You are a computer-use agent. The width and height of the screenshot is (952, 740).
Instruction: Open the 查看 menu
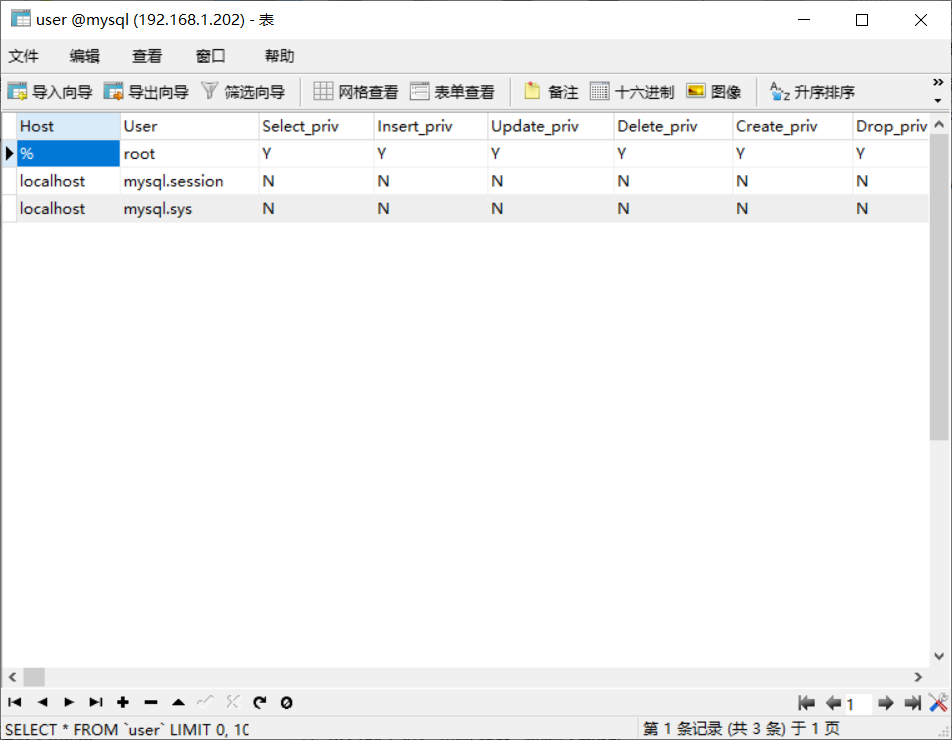pyautogui.click(x=147, y=56)
